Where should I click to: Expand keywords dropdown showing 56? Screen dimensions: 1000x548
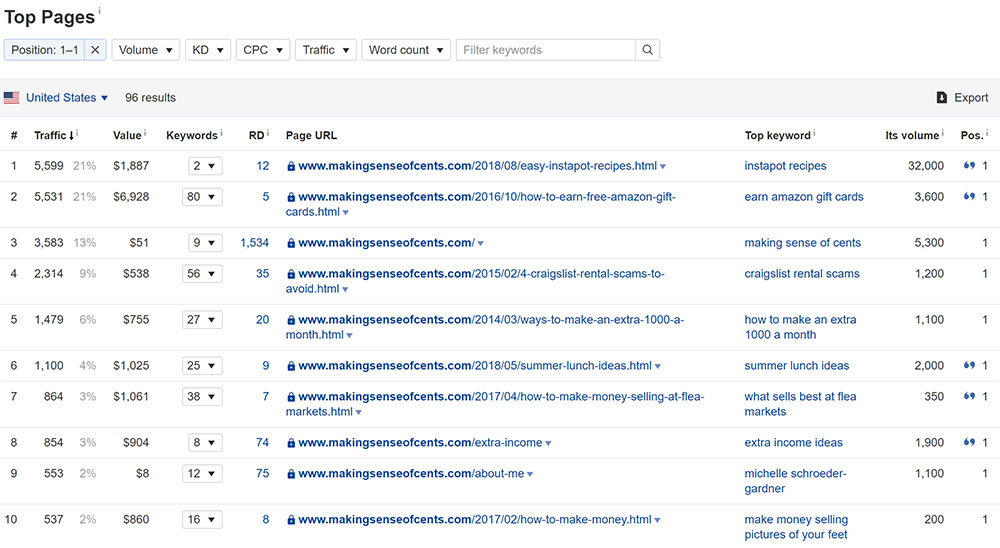pos(202,274)
